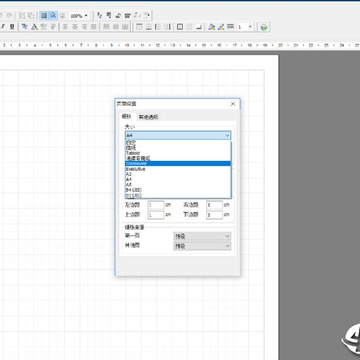
Task: Click the globe icon in the toolbar
Action: coord(264,27)
